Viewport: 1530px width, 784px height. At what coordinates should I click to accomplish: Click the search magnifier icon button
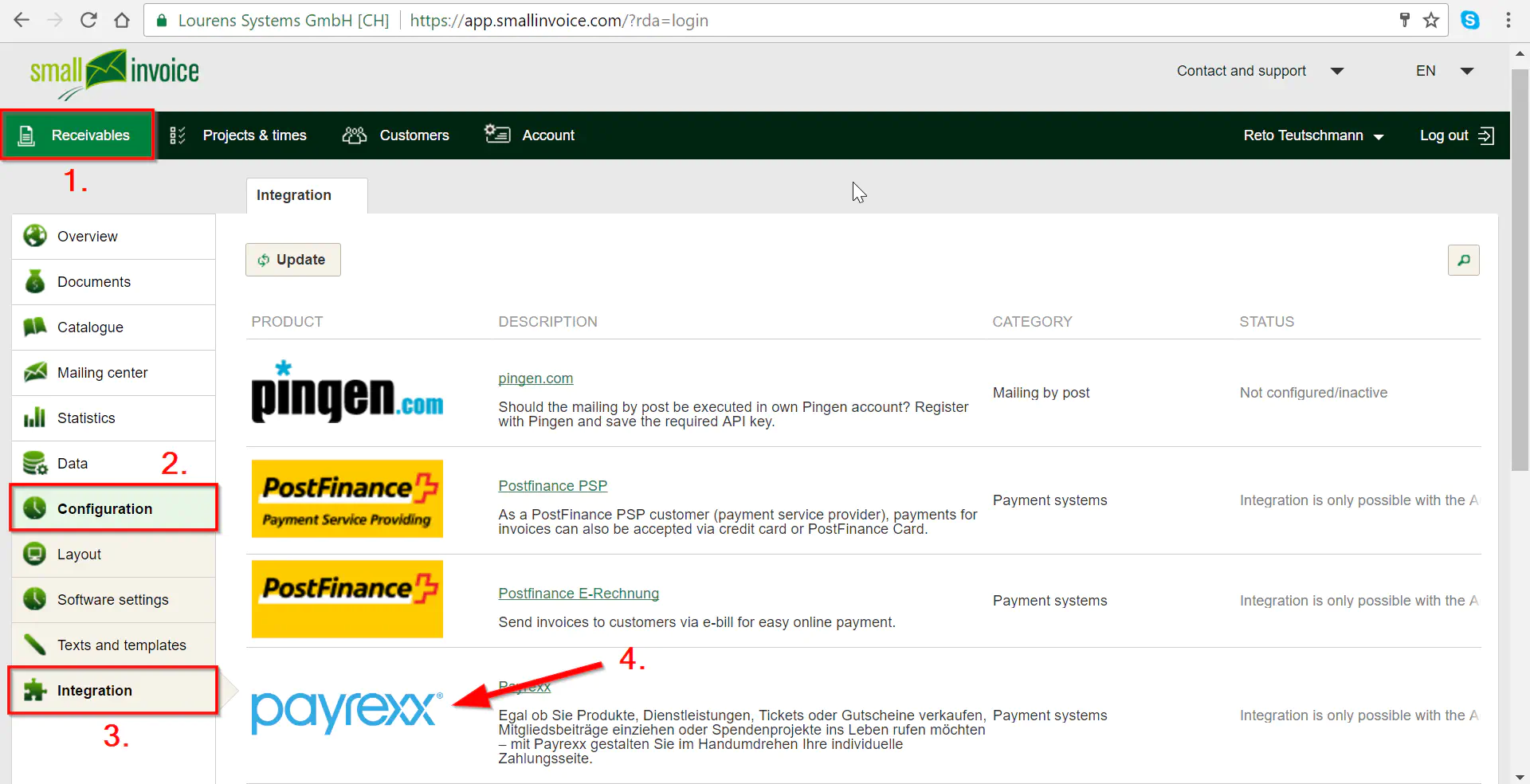[x=1463, y=260]
